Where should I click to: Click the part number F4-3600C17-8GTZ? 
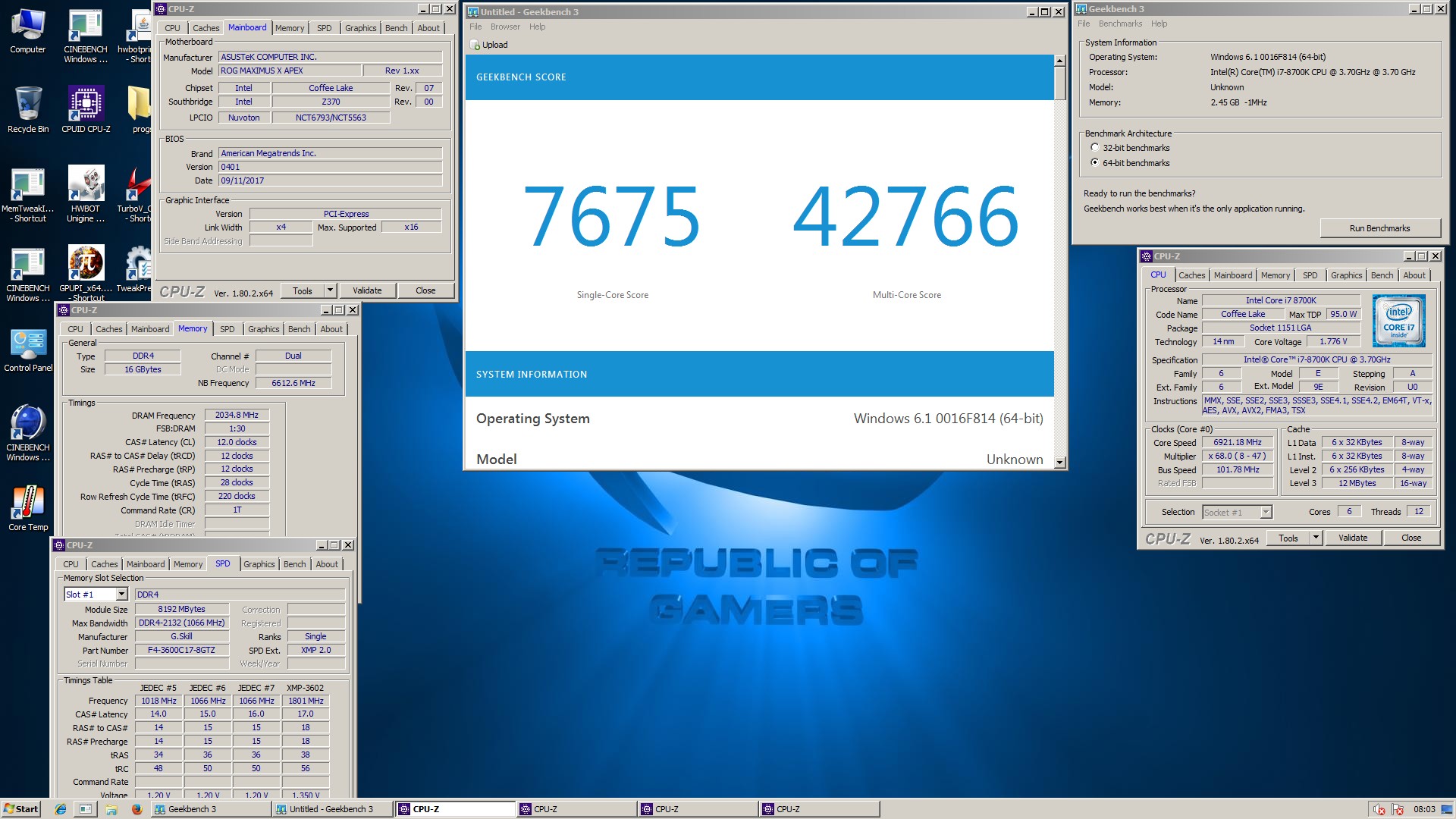(x=181, y=650)
